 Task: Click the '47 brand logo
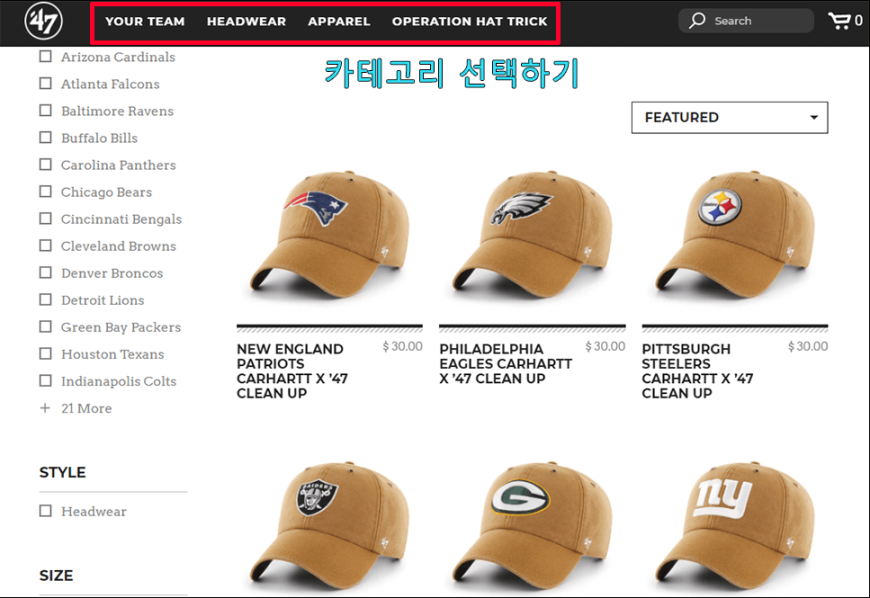click(43, 21)
